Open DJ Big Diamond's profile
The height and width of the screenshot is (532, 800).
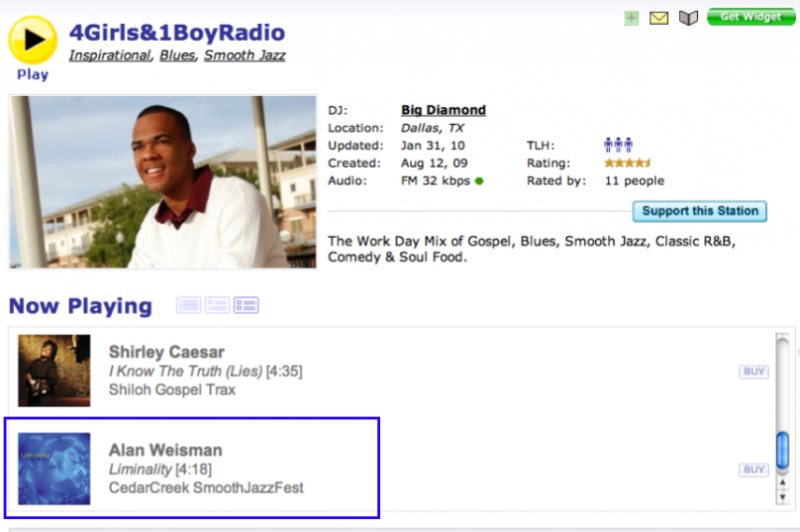[443, 110]
